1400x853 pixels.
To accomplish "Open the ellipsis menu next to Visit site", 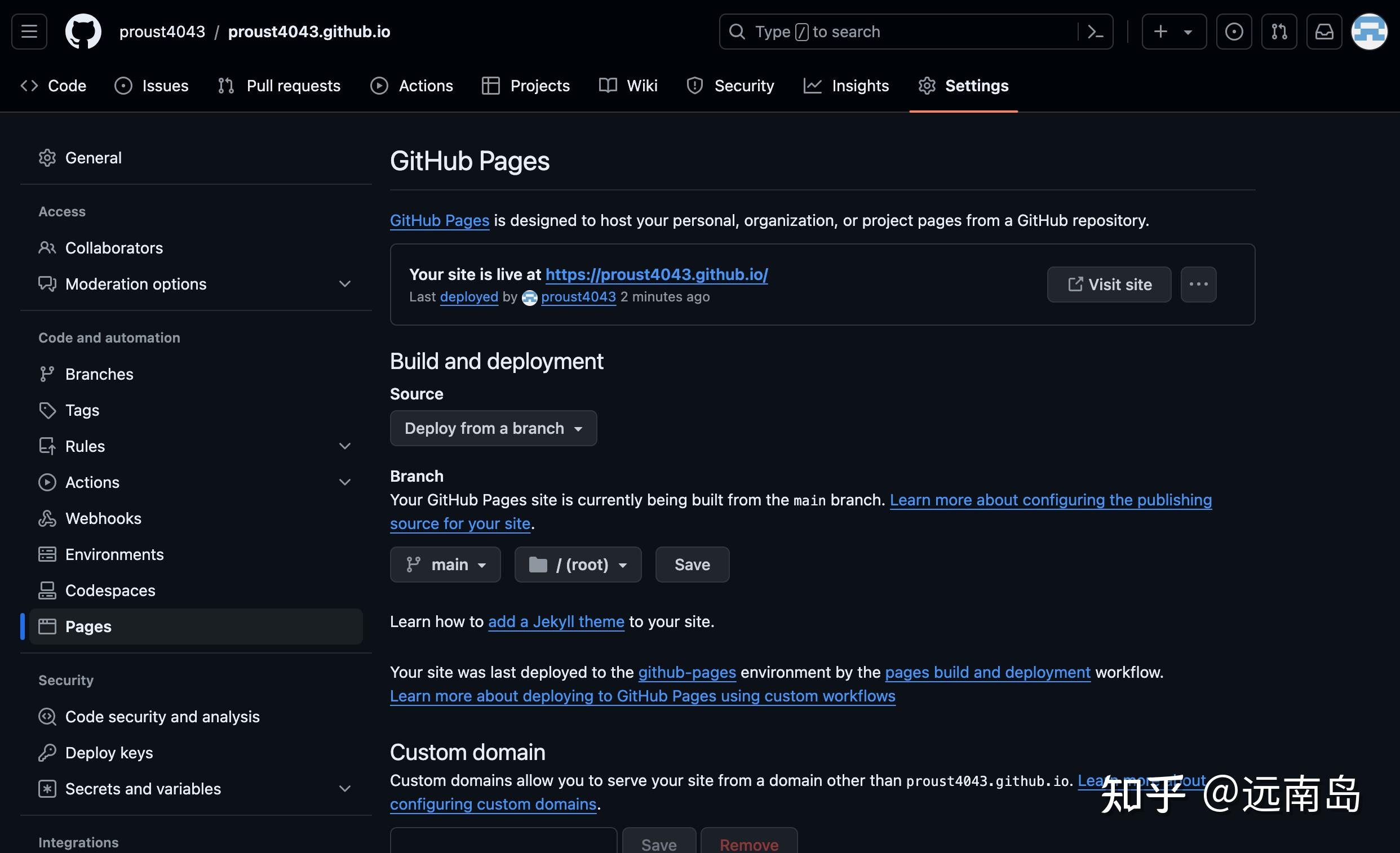I will (1198, 285).
